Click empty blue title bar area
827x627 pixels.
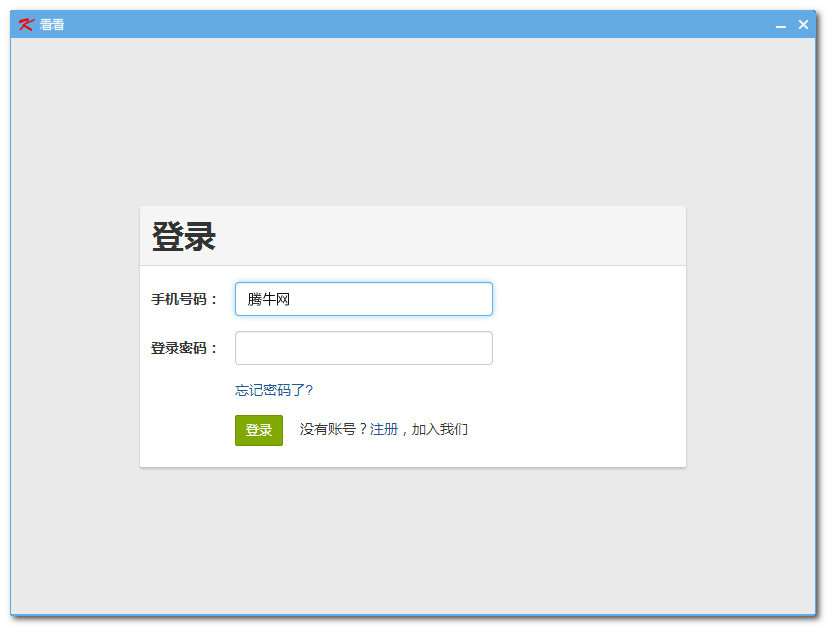[400, 25]
